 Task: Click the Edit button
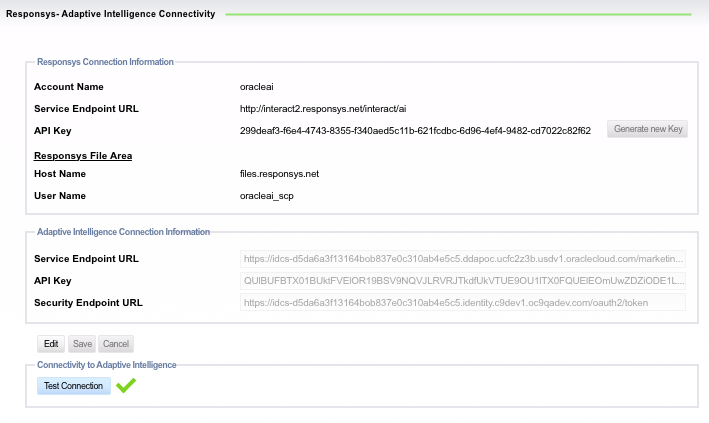coord(51,344)
